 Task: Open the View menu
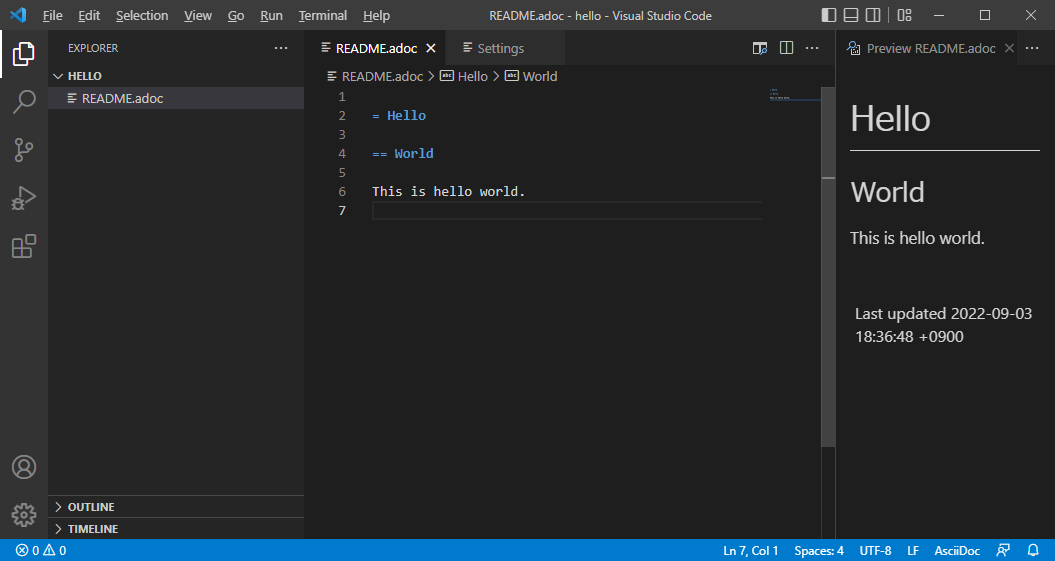click(198, 15)
